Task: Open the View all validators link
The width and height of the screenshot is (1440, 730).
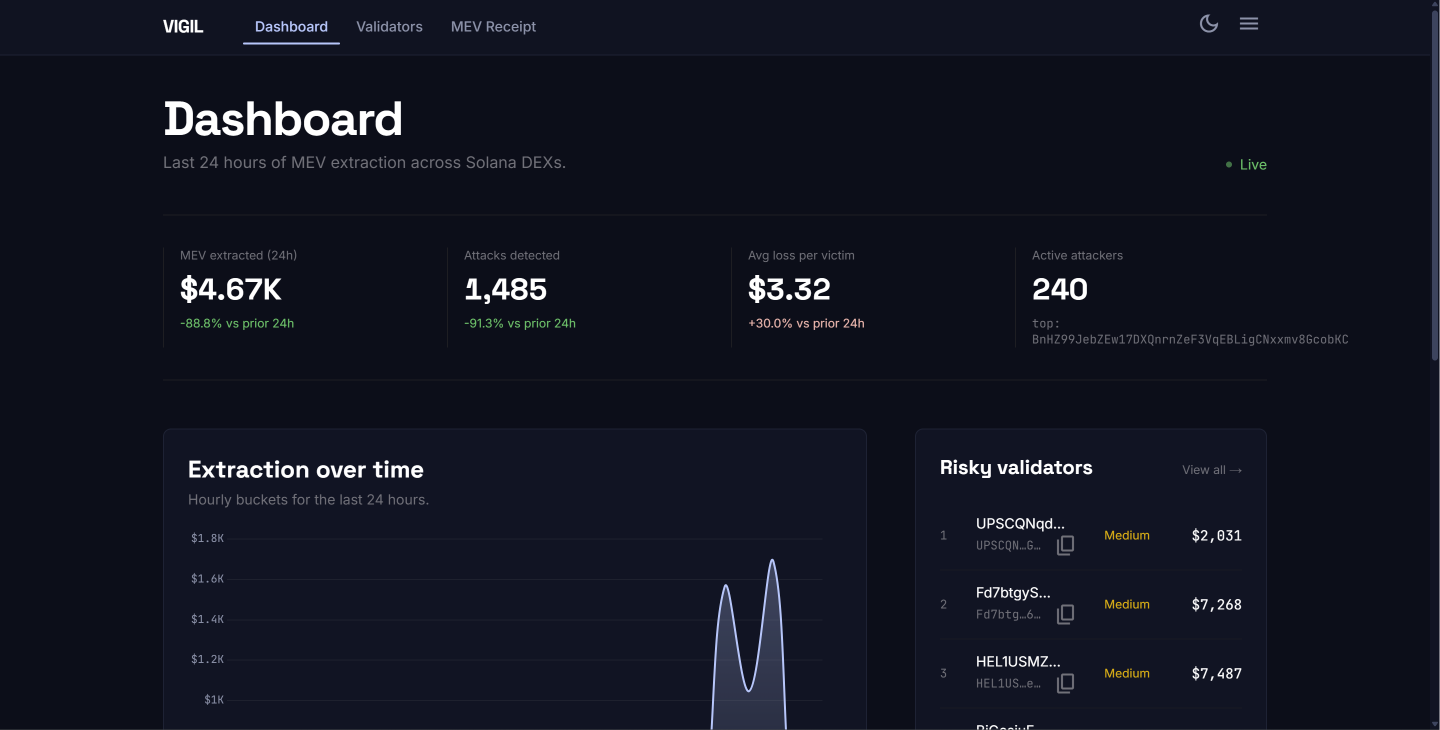Action: [x=1212, y=470]
